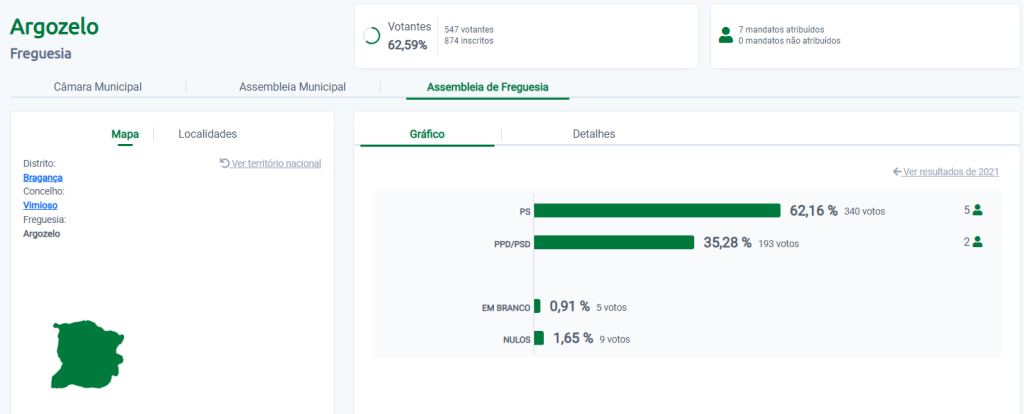The width and height of the screenshot is (1024, 414).
Task: Open the Detalhes tab
Action: pos(594,134)
